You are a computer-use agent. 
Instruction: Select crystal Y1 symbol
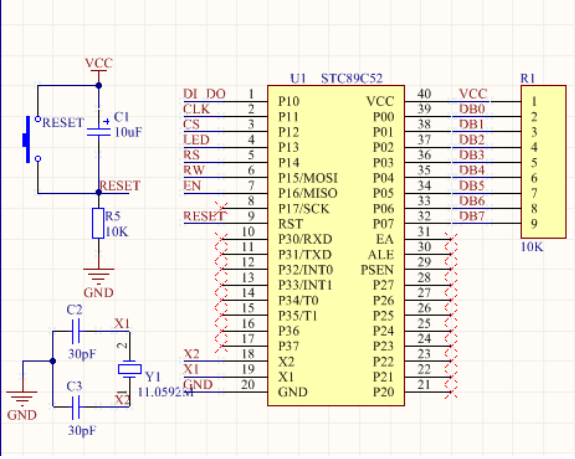[x=129, y=369]
